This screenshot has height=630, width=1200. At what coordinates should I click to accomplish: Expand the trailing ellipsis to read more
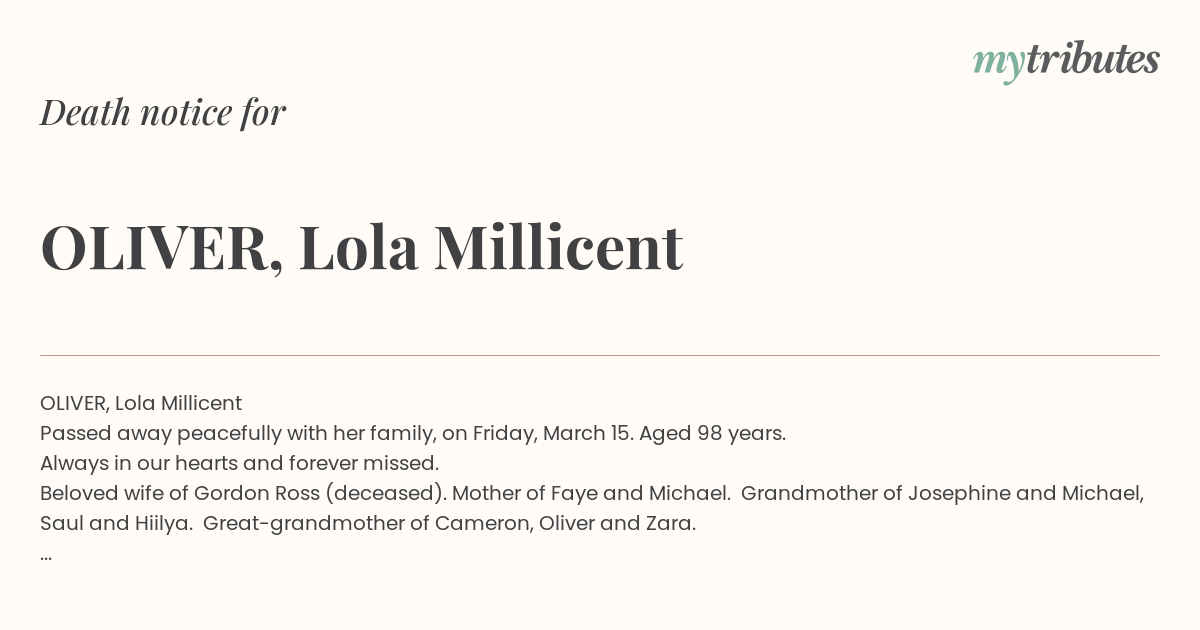[46, 554]
